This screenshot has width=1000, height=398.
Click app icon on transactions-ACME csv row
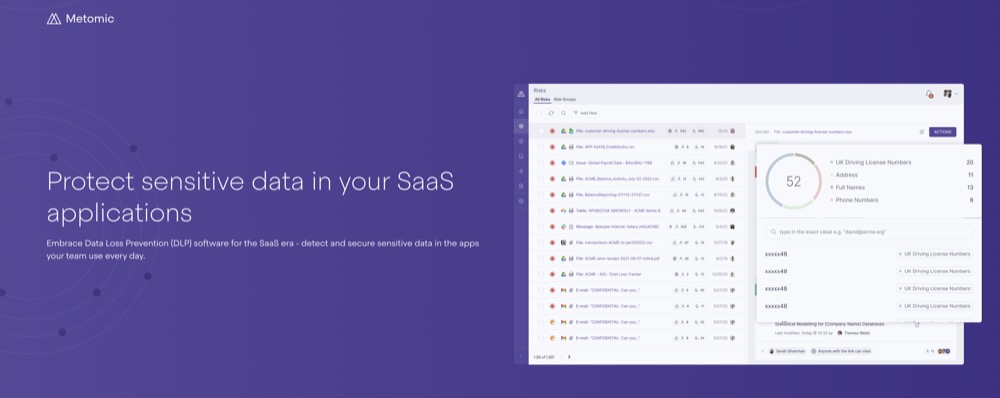(563, 242)
